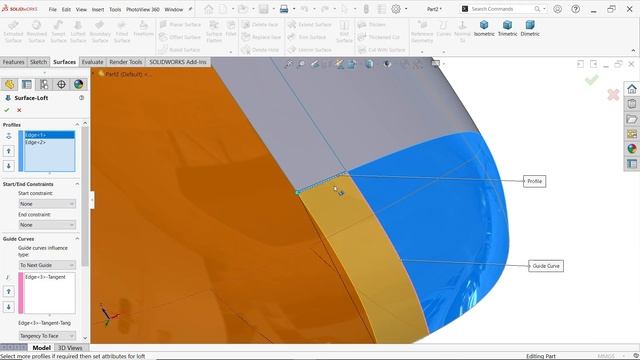Switch to the Features tab
Screen dimensions: 640x360
[13, 62]
